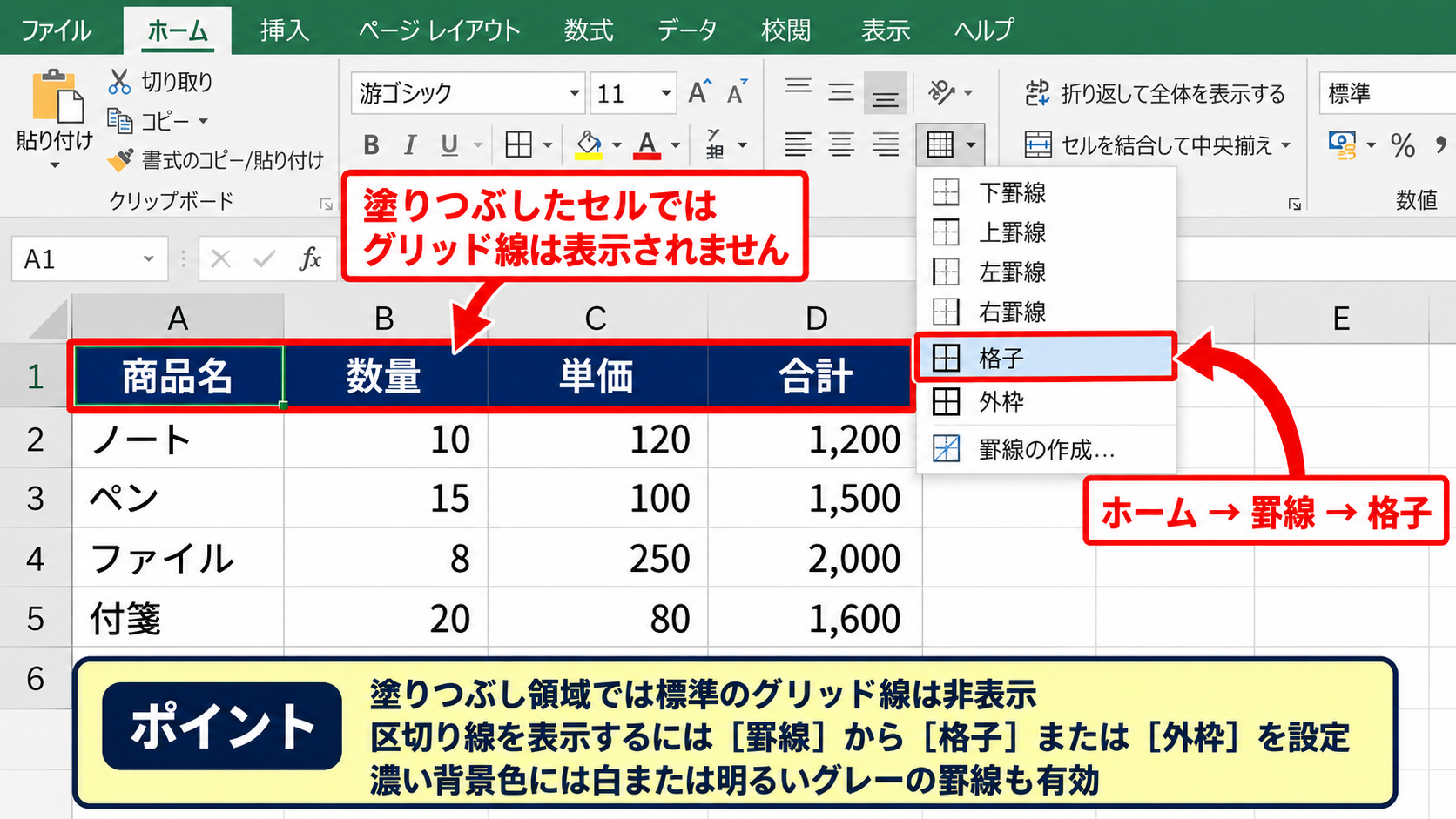
Task: Click the wrap text 折り返して全体を表示する button
Action: (1155, 93)
